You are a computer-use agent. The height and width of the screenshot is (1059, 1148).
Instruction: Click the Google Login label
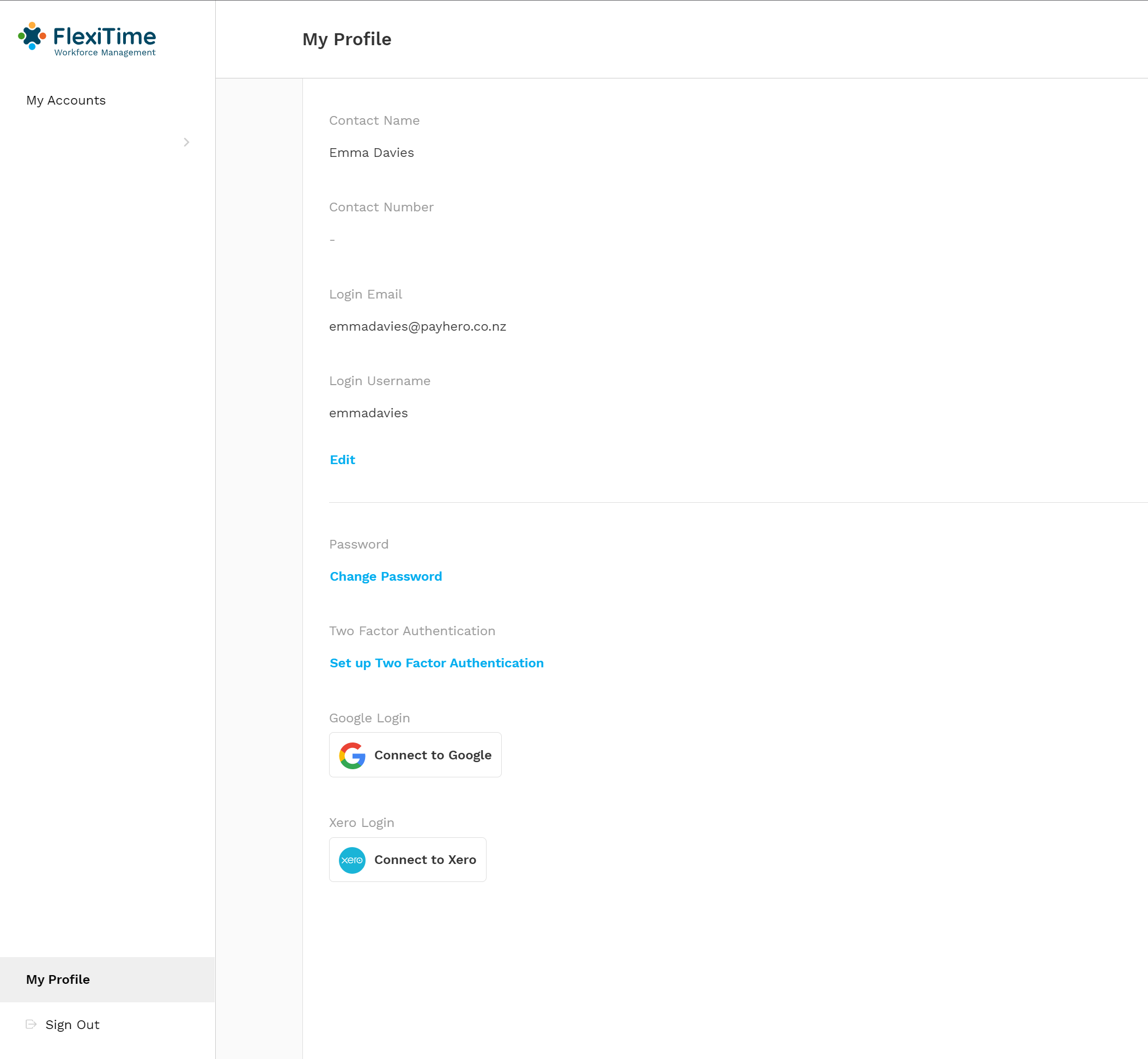click(369, 718)
